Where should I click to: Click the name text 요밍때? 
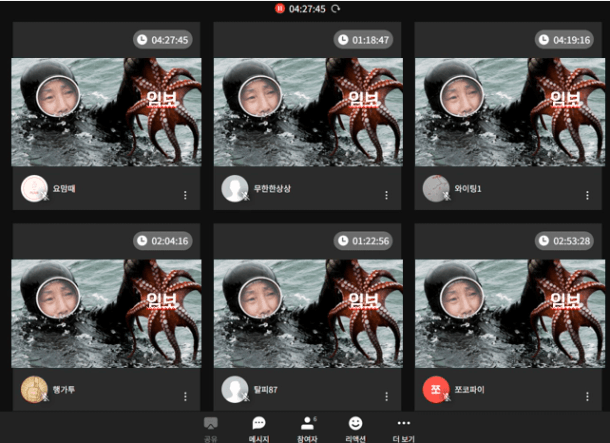click(64, 189)
